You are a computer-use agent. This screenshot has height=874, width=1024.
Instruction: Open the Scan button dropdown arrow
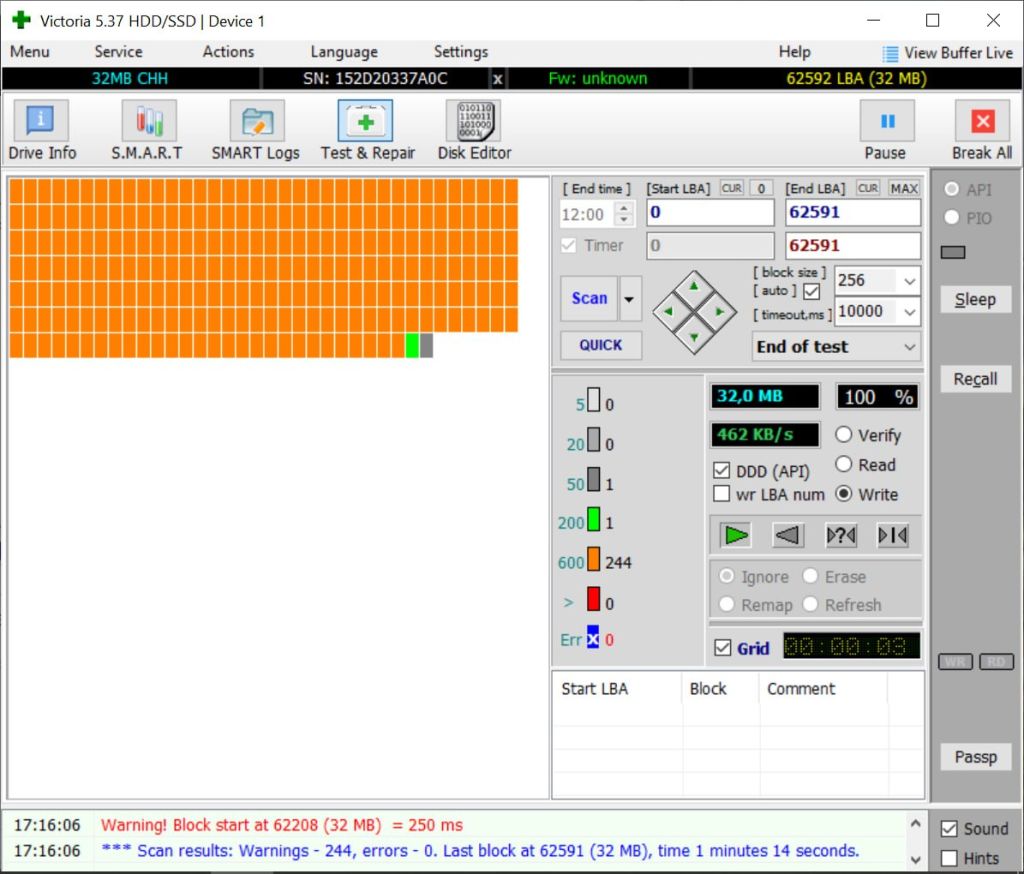pos(630,299)
